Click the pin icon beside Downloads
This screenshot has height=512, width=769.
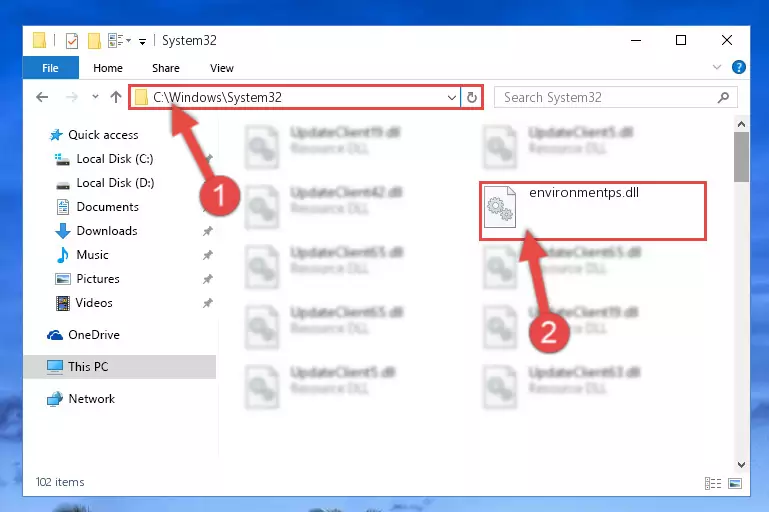208,231
